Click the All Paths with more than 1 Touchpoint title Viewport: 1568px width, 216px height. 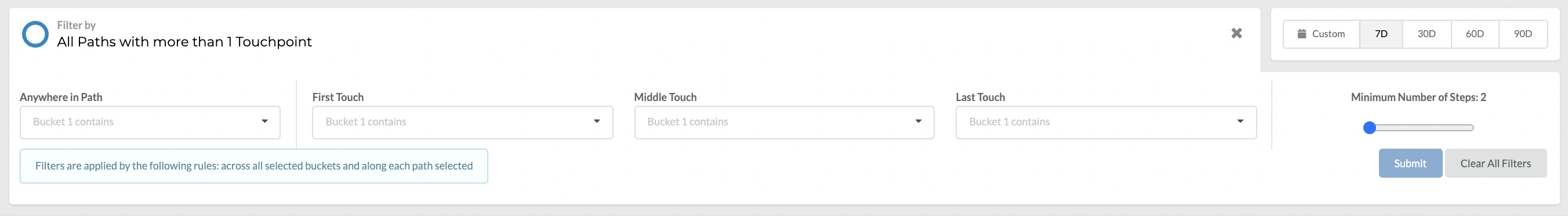184,41
